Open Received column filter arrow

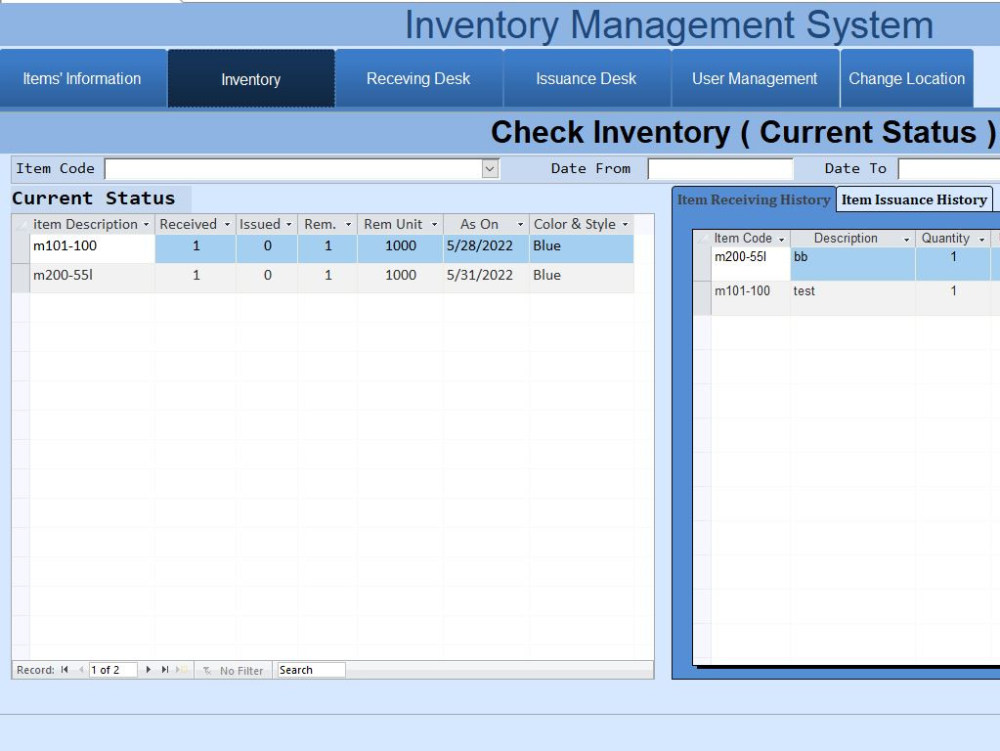[x=227, y=224]
